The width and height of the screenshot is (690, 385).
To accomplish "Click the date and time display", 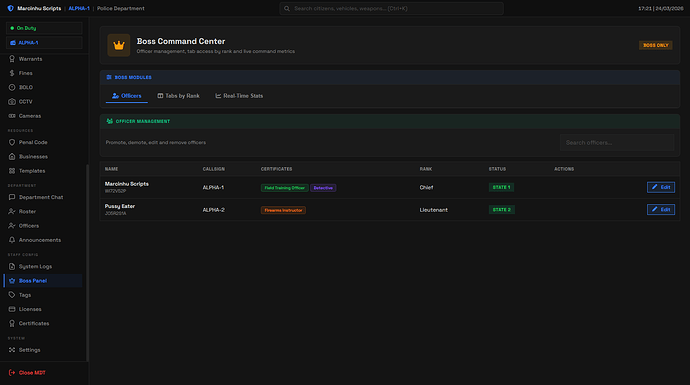I will coord(661,8).
